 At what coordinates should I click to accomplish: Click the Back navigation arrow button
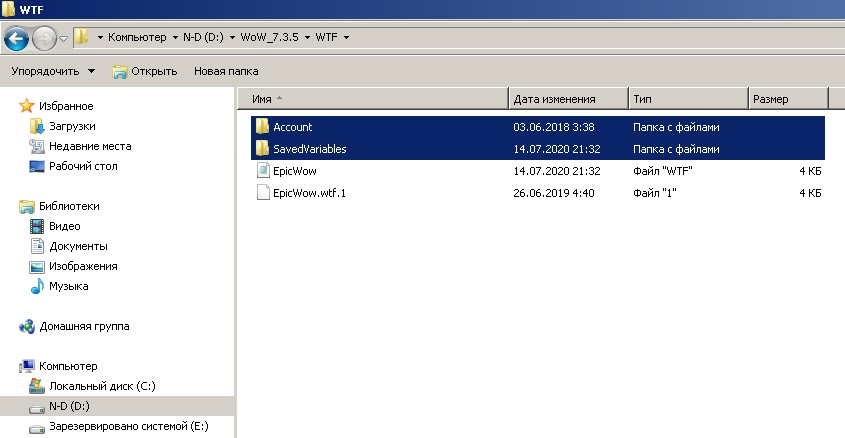click(x=16, y=38)
